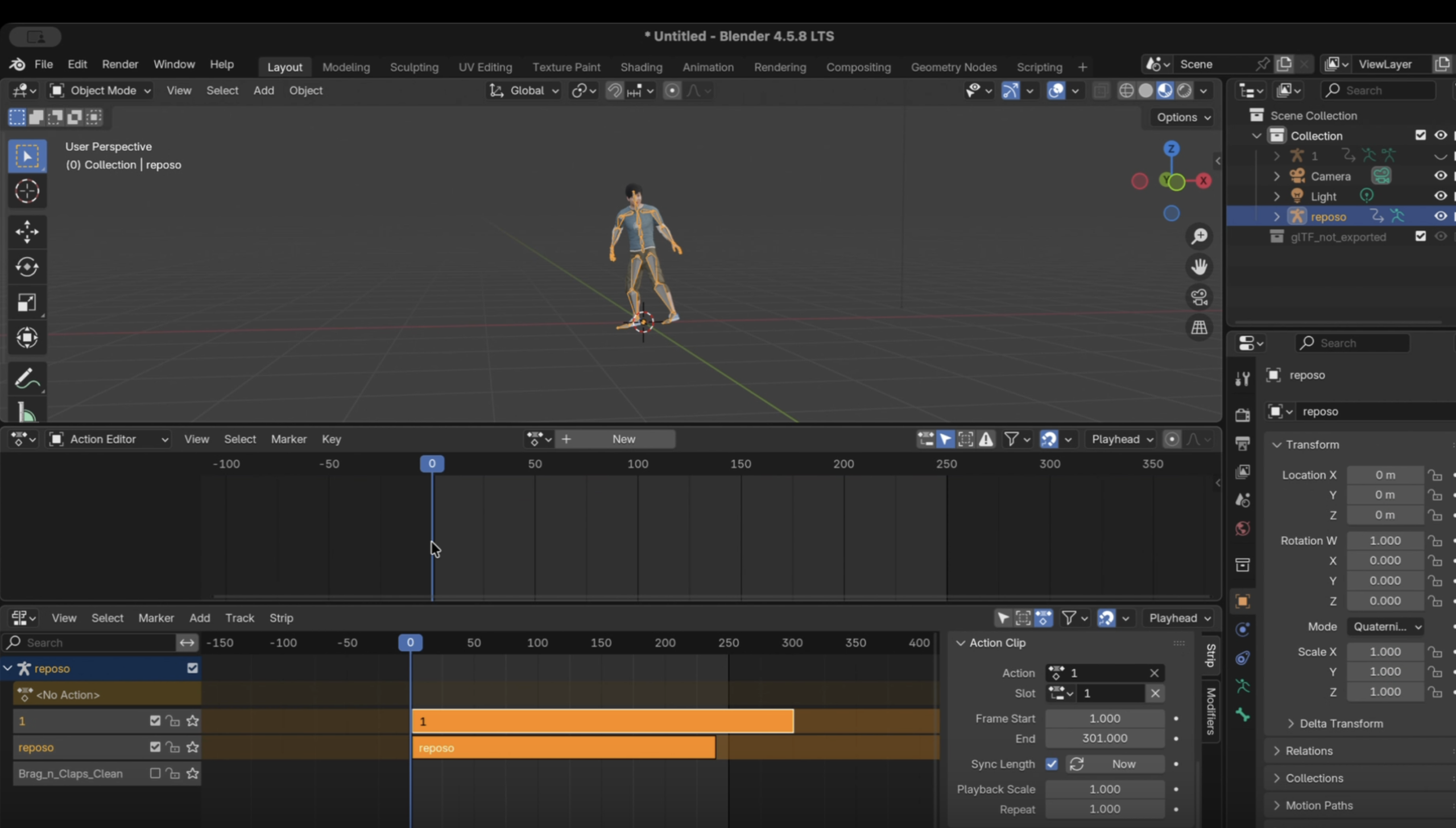The image size is (1456, 828).
Task: Select the orange reposo NLA strip
Action: click(563, 748)
